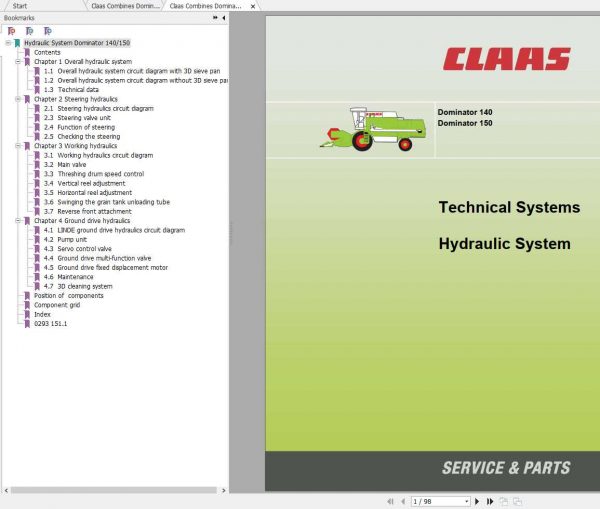Open the Position of components bookmark
Screen dimensions: 600x509
(x=69, y=296)
